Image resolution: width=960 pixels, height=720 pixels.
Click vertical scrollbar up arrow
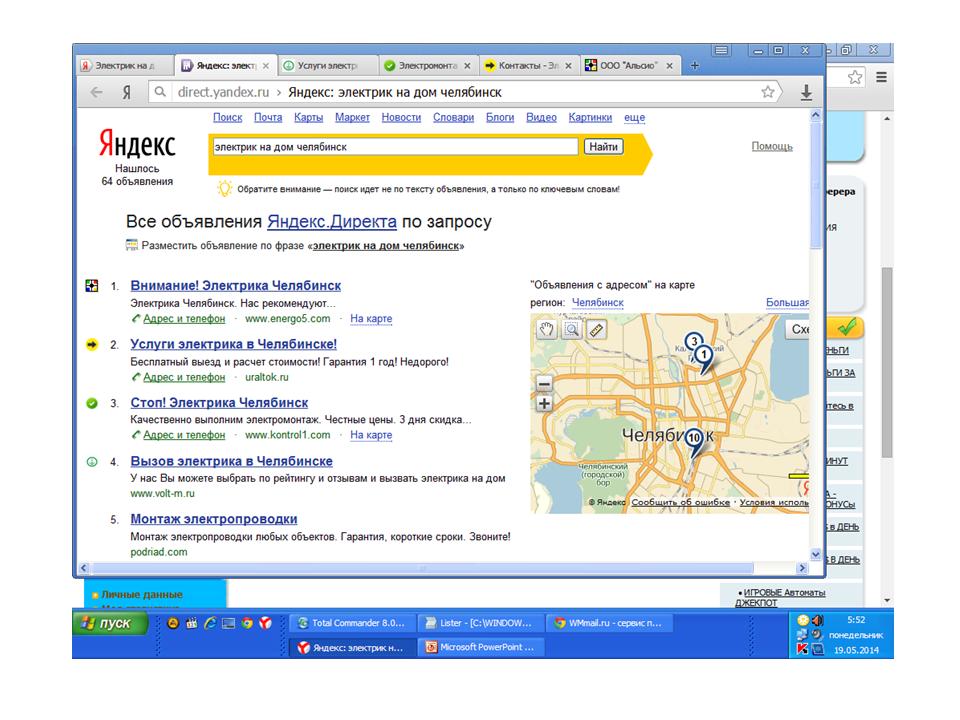[x=816, y=115]
